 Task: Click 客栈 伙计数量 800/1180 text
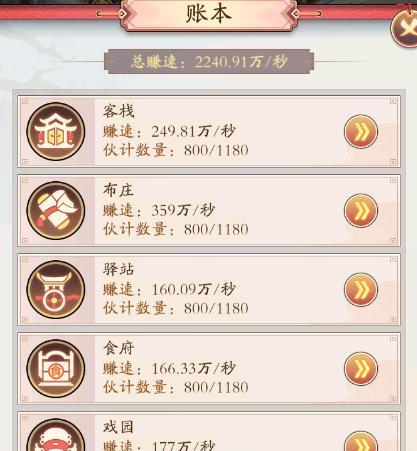click(x=176, y=150)
